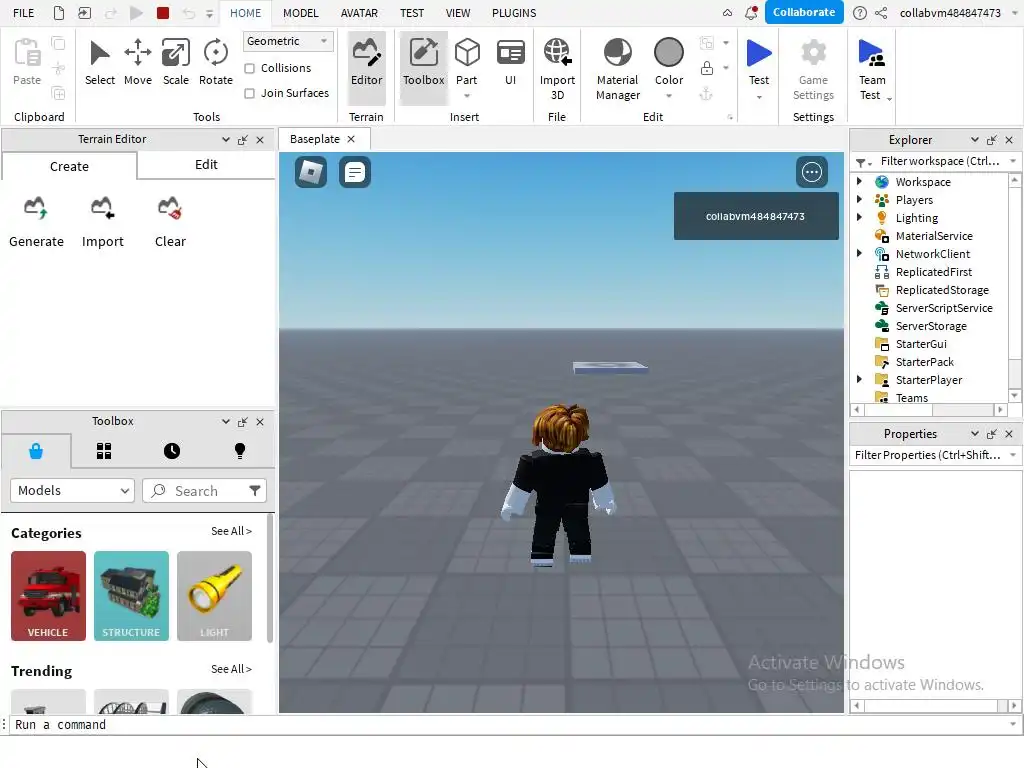Stop the simulation with red square
The width and height of the screenshot is (1024, 768).
[163, 12]
